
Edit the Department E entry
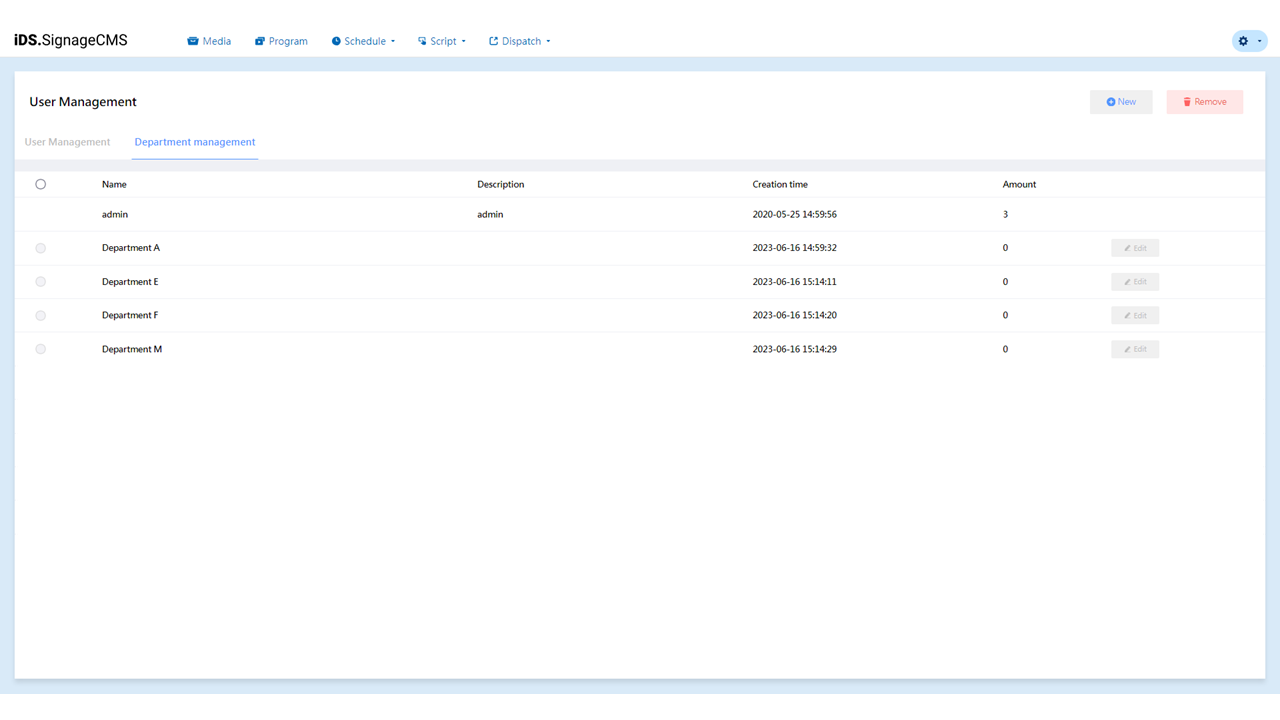click(x=1135, y=281)
